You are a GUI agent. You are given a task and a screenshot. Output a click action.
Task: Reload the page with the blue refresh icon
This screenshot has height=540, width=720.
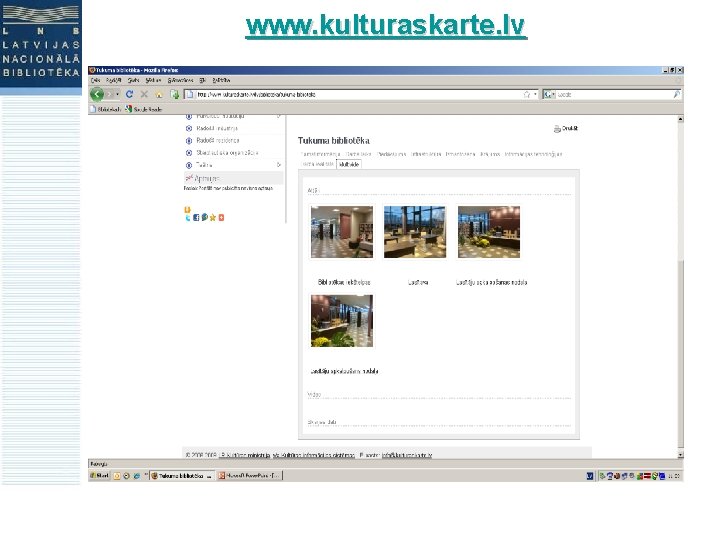[129, 94]
